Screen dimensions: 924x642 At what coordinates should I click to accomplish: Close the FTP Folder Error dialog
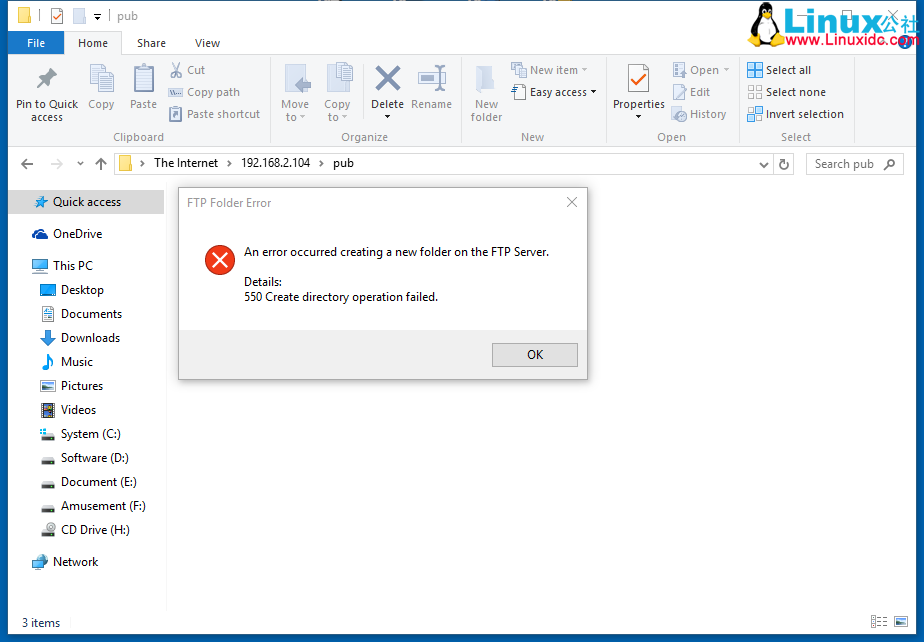click(572, 202)
